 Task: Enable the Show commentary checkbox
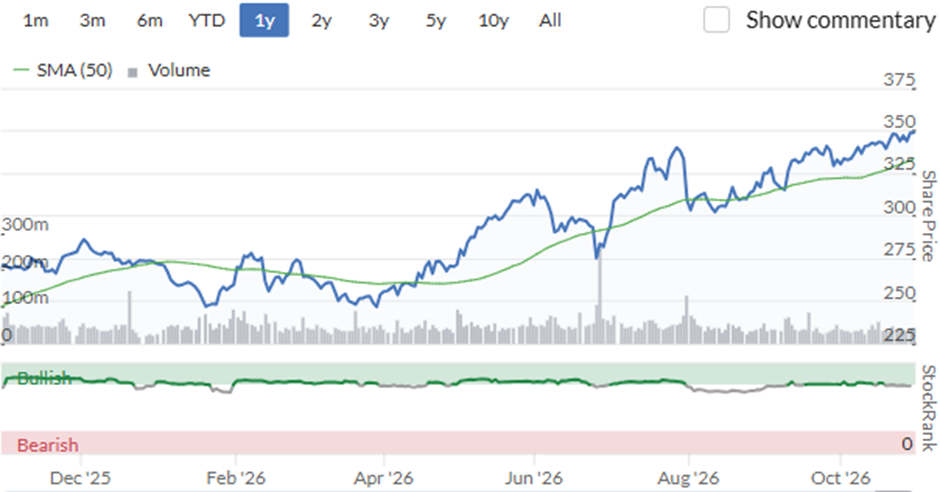pyautogui.click(x=716, y=20)
